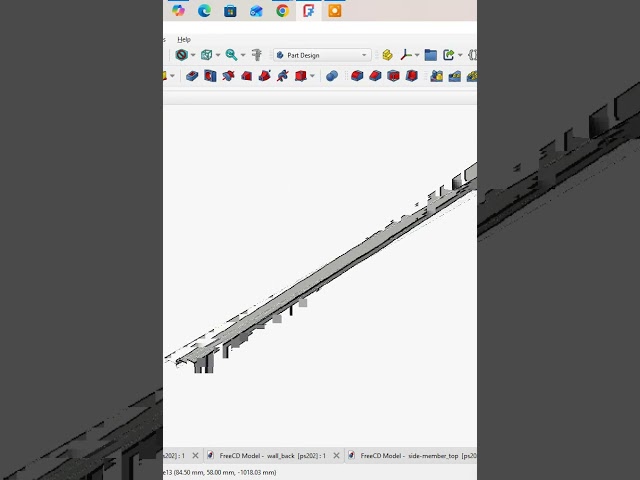Expand the subtractive primitive dropdown arrow
The height and width of the screenshot is (480, 640).
(312, 76)
